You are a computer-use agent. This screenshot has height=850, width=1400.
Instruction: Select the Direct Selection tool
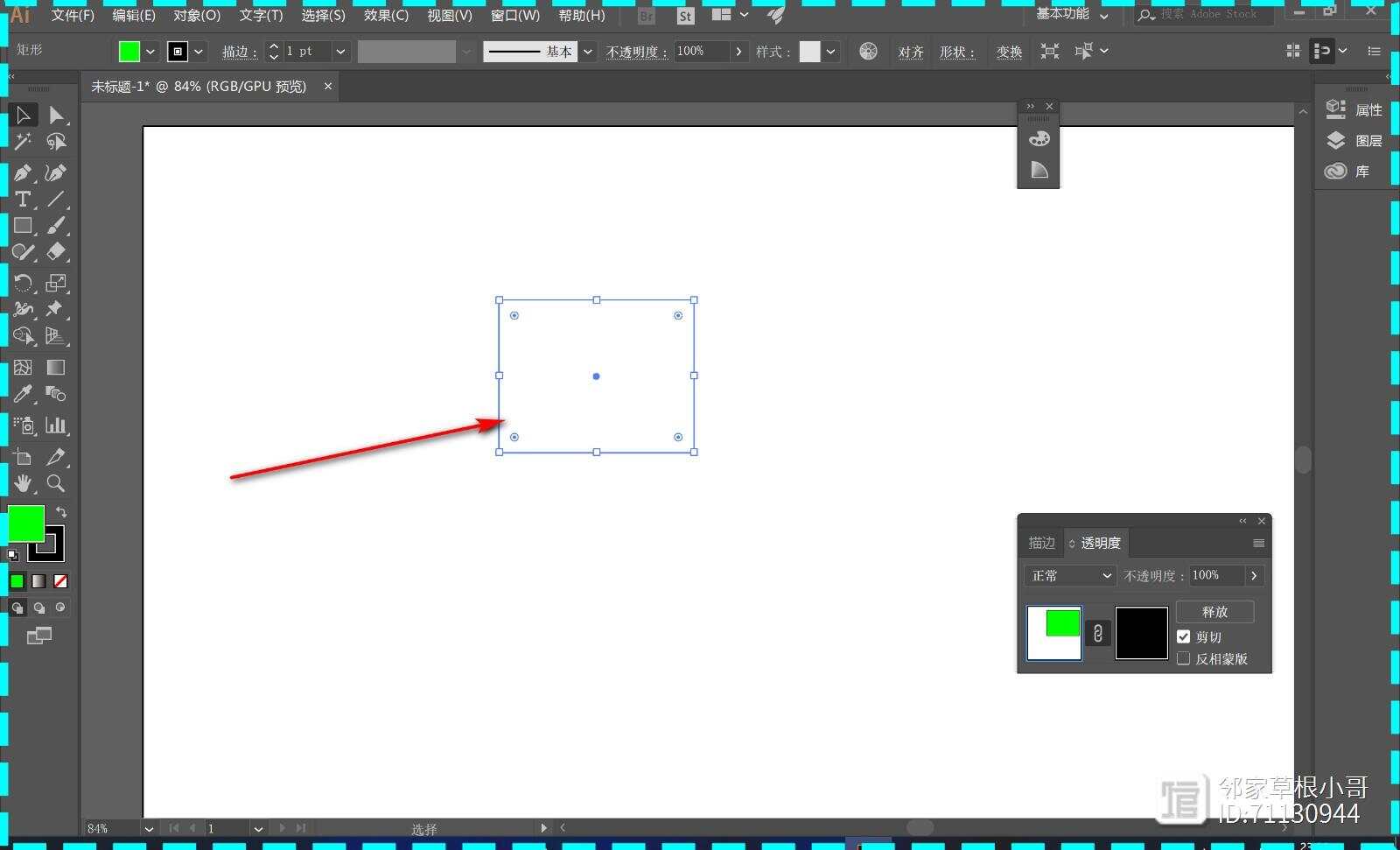[56, 115]
